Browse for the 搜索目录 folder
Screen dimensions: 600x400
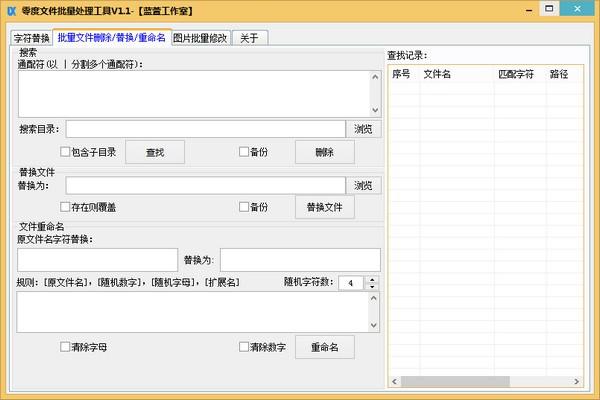click(363, 129)
